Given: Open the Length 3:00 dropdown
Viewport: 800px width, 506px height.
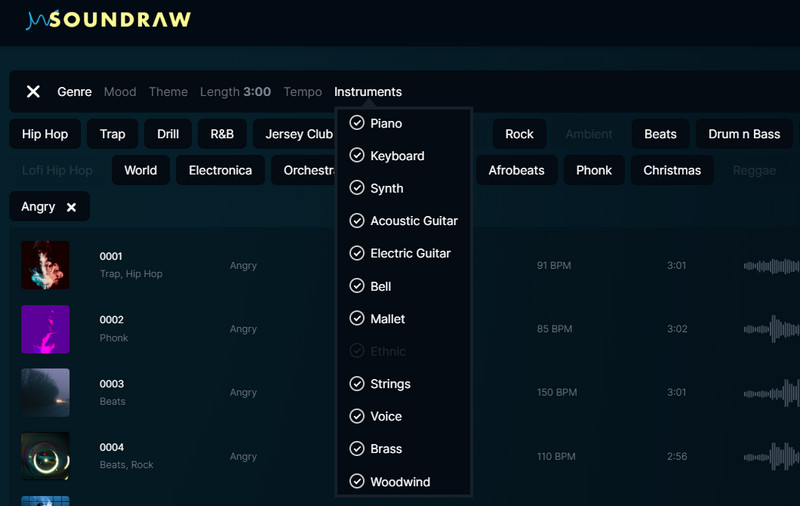Looking at the screenshot, I should coord(235,92).
